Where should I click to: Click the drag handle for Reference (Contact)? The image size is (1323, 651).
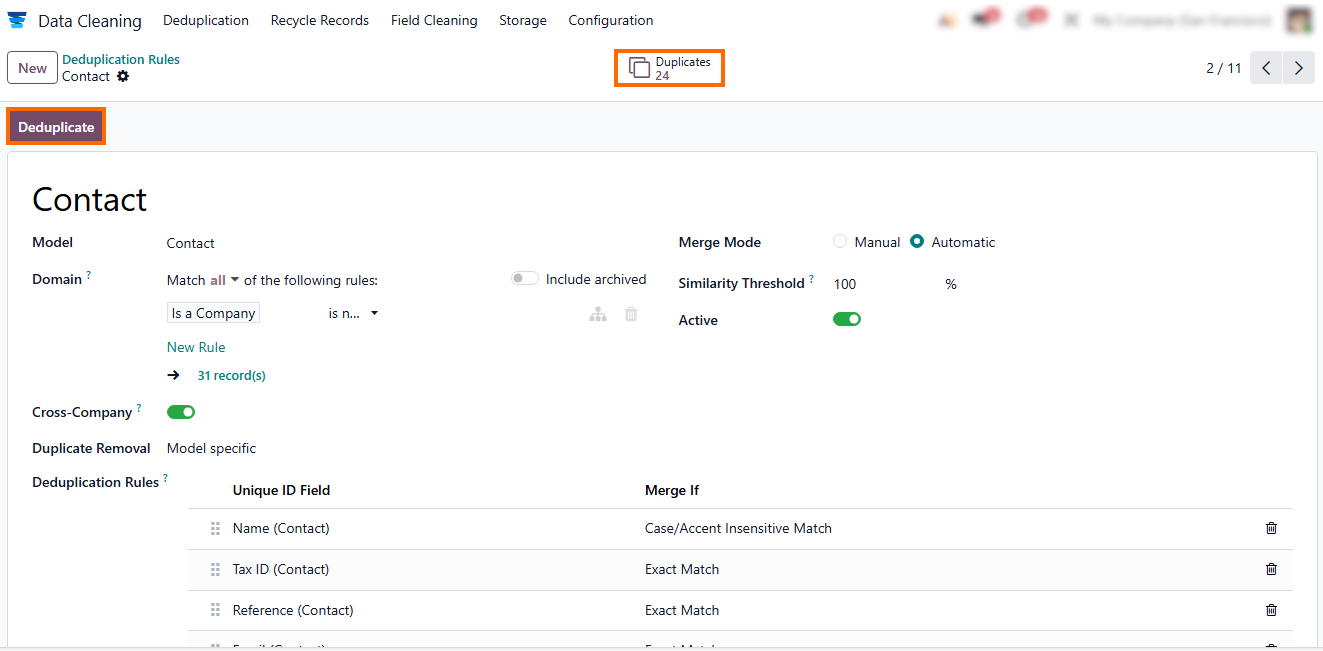[215, 610]
